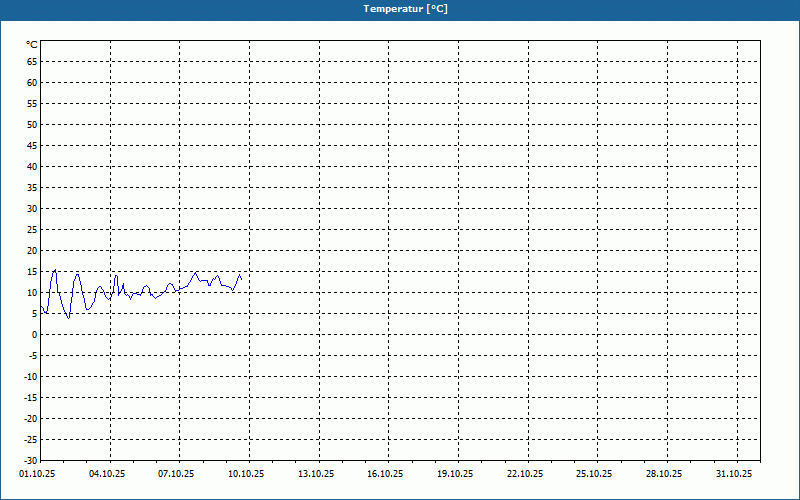Select the 65 value on temperature axis

coord(32,62)
